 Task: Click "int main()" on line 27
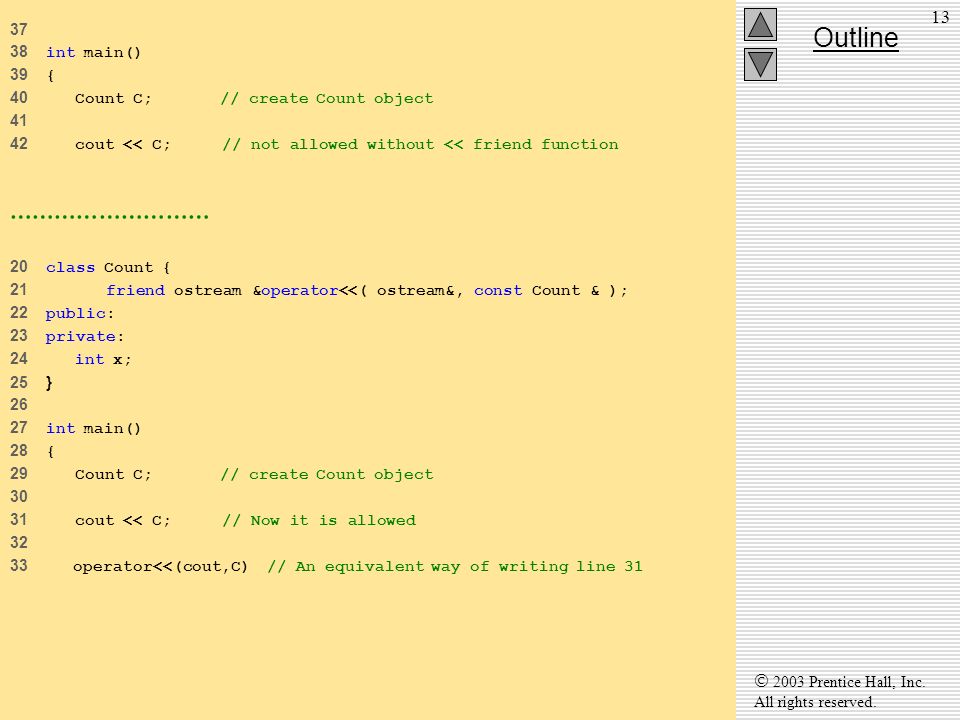(94, 429)
